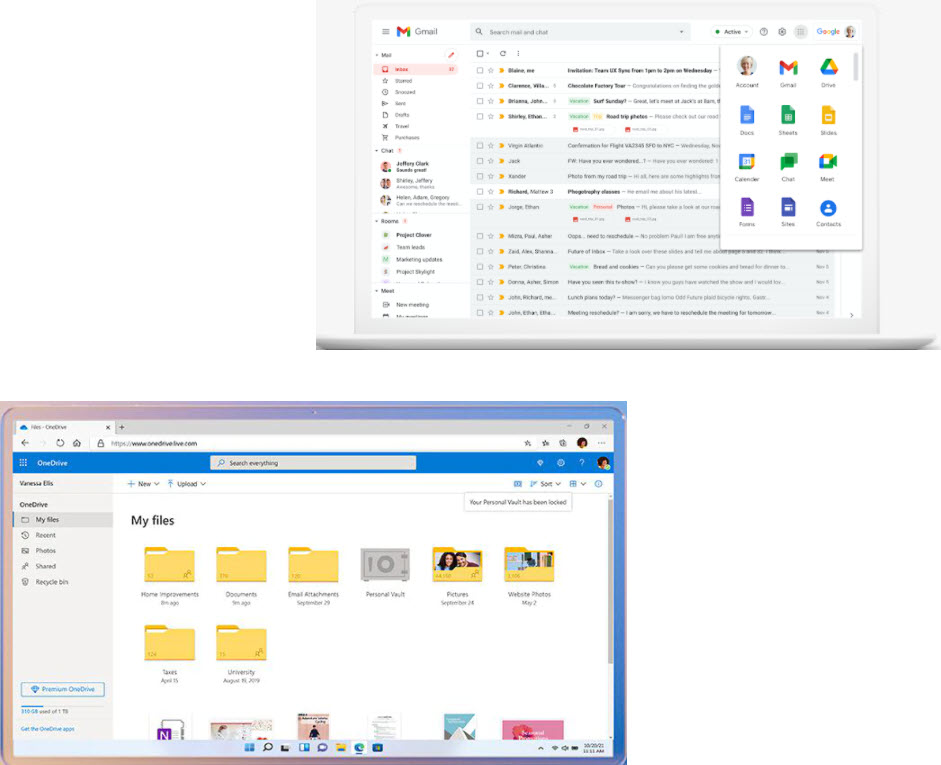Click the Get the OneDrive apps link

pyautogui.click(x=47, y=729)
